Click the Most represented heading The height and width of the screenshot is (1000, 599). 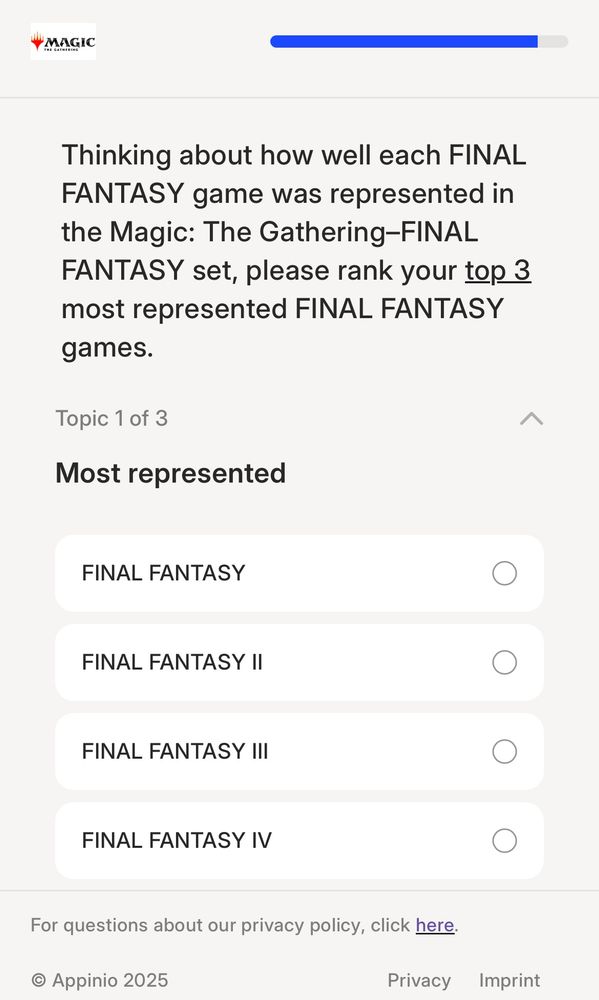[170, 473]
